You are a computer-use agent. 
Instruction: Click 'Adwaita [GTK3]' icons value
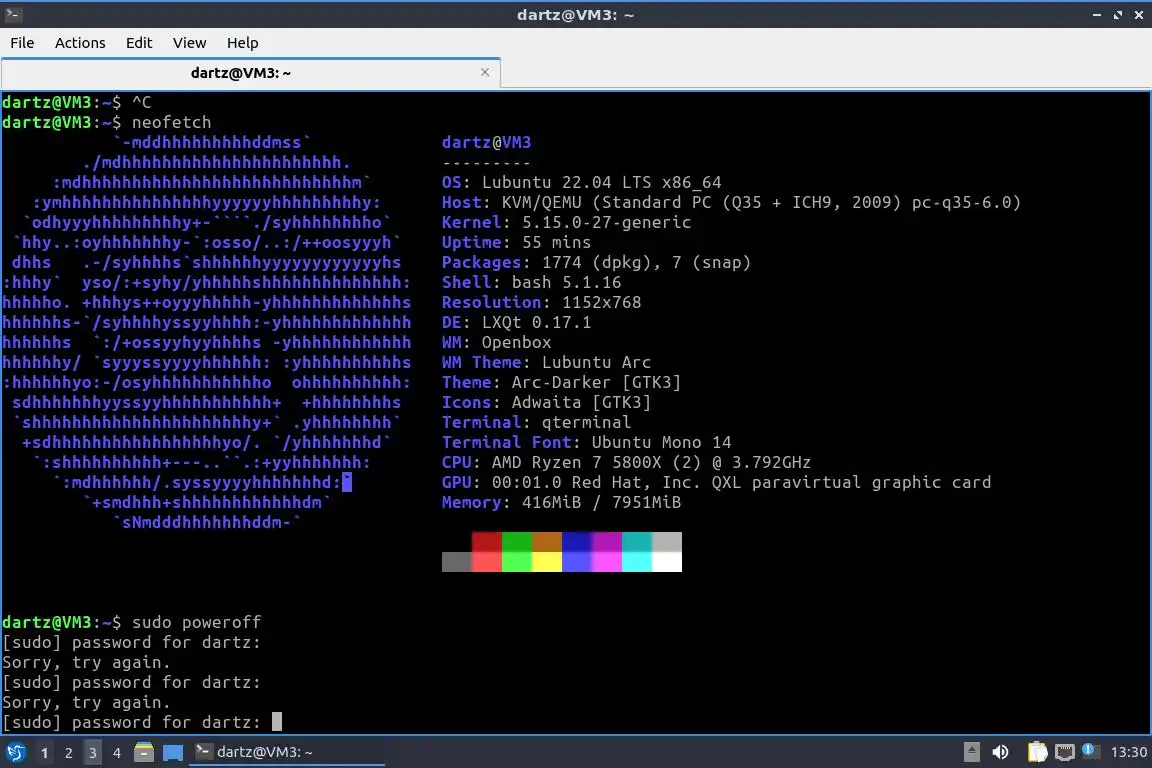point(581,403)
